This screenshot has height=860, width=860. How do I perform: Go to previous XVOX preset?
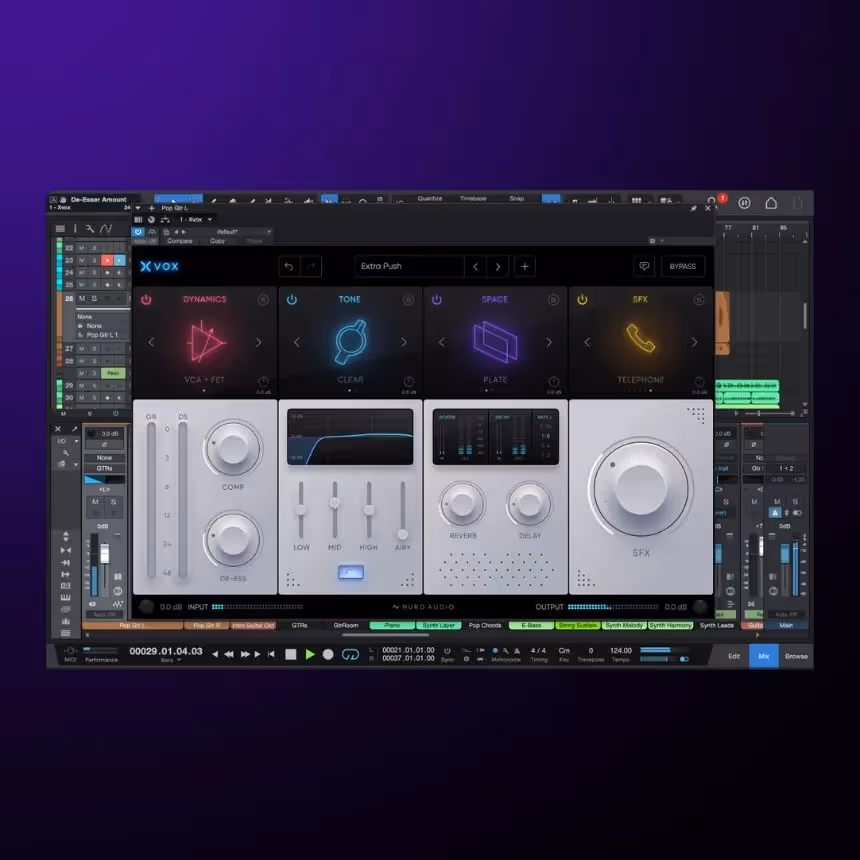coord(476,267)
